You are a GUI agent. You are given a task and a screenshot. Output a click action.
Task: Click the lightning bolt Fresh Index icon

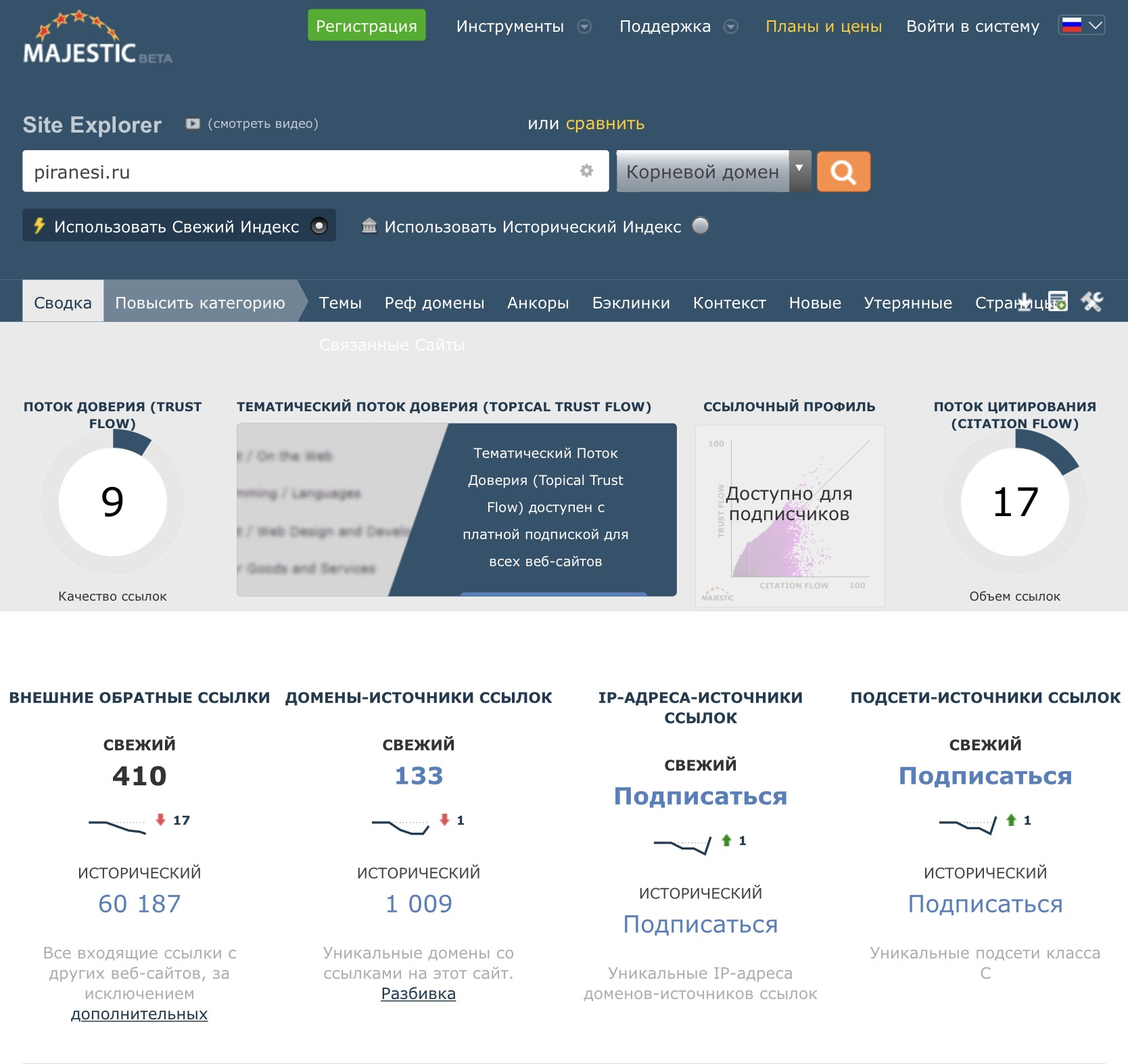tap(39, 225)
